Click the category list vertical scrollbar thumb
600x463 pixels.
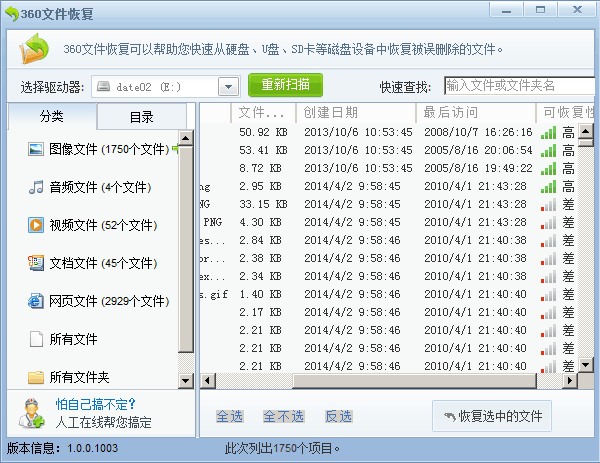click(x=186, y=249)
